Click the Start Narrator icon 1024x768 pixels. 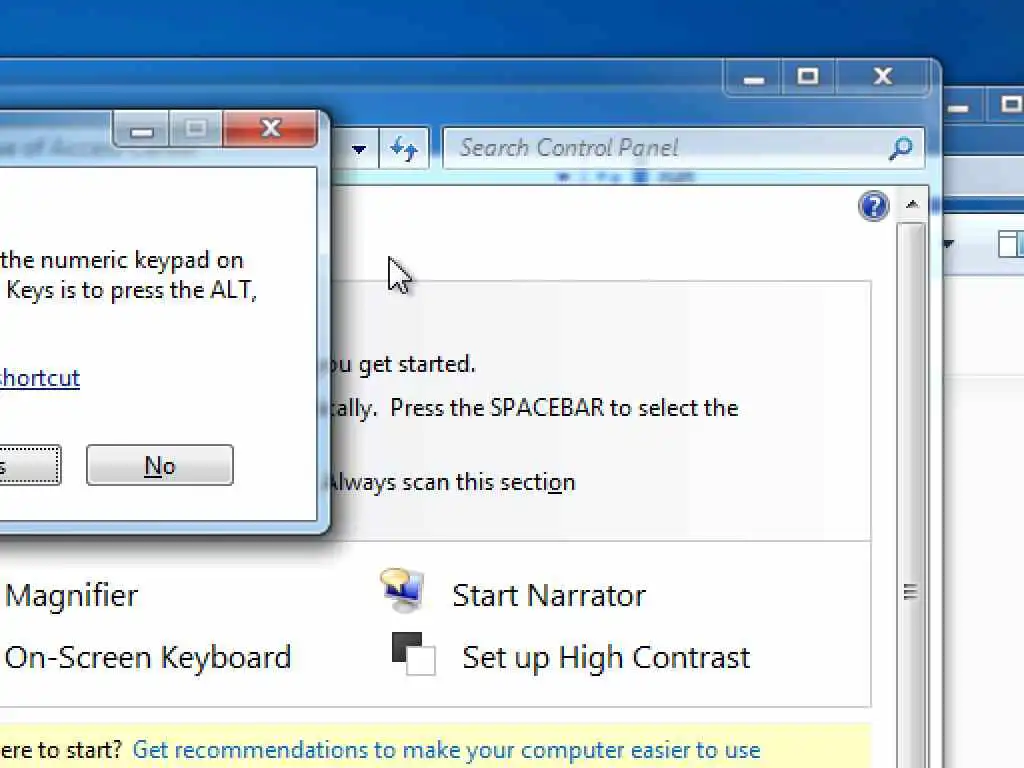tap(402, 590)
